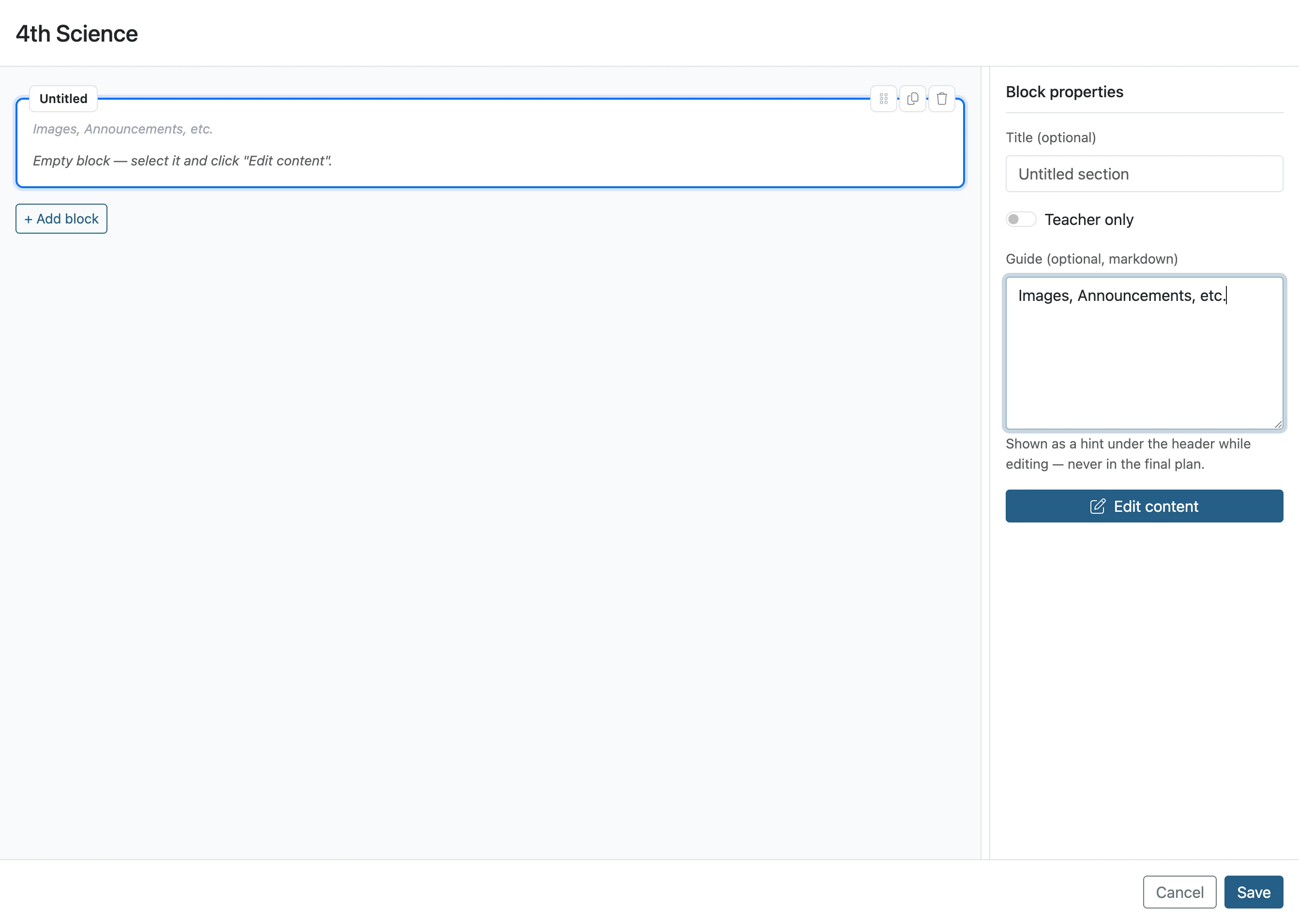The height and width of the screenshot is (924, 1299).
Task: Focus the Title input showing Untitled section
Action: pos(1144,174)
